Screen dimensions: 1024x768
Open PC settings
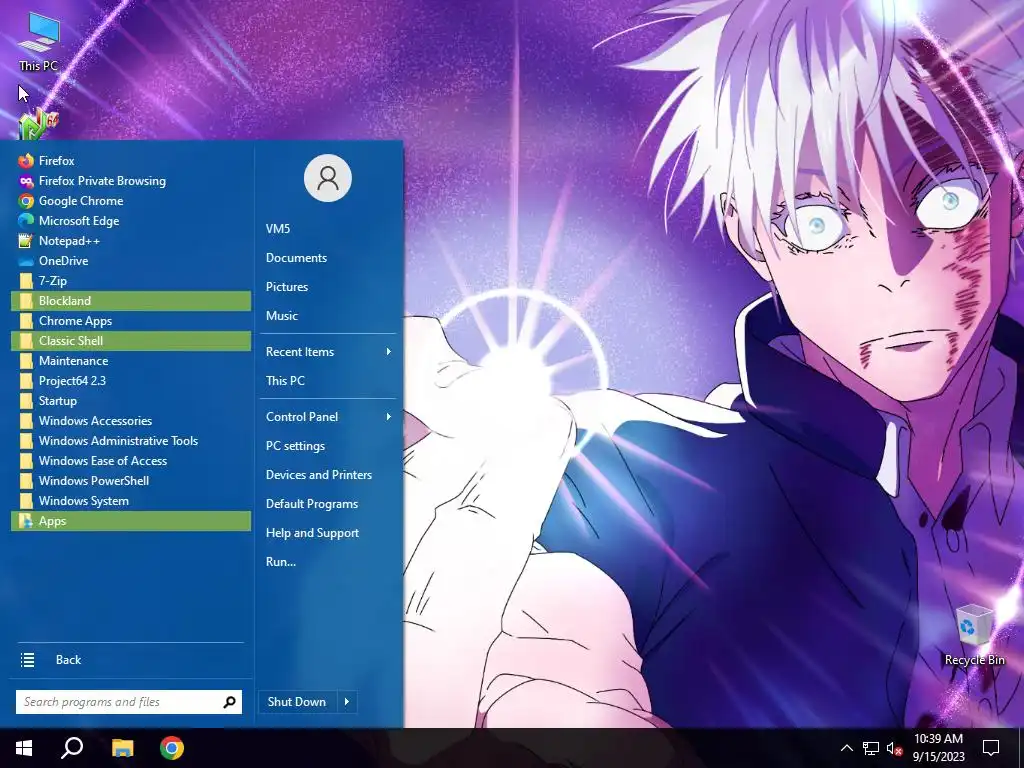(328, 446)
